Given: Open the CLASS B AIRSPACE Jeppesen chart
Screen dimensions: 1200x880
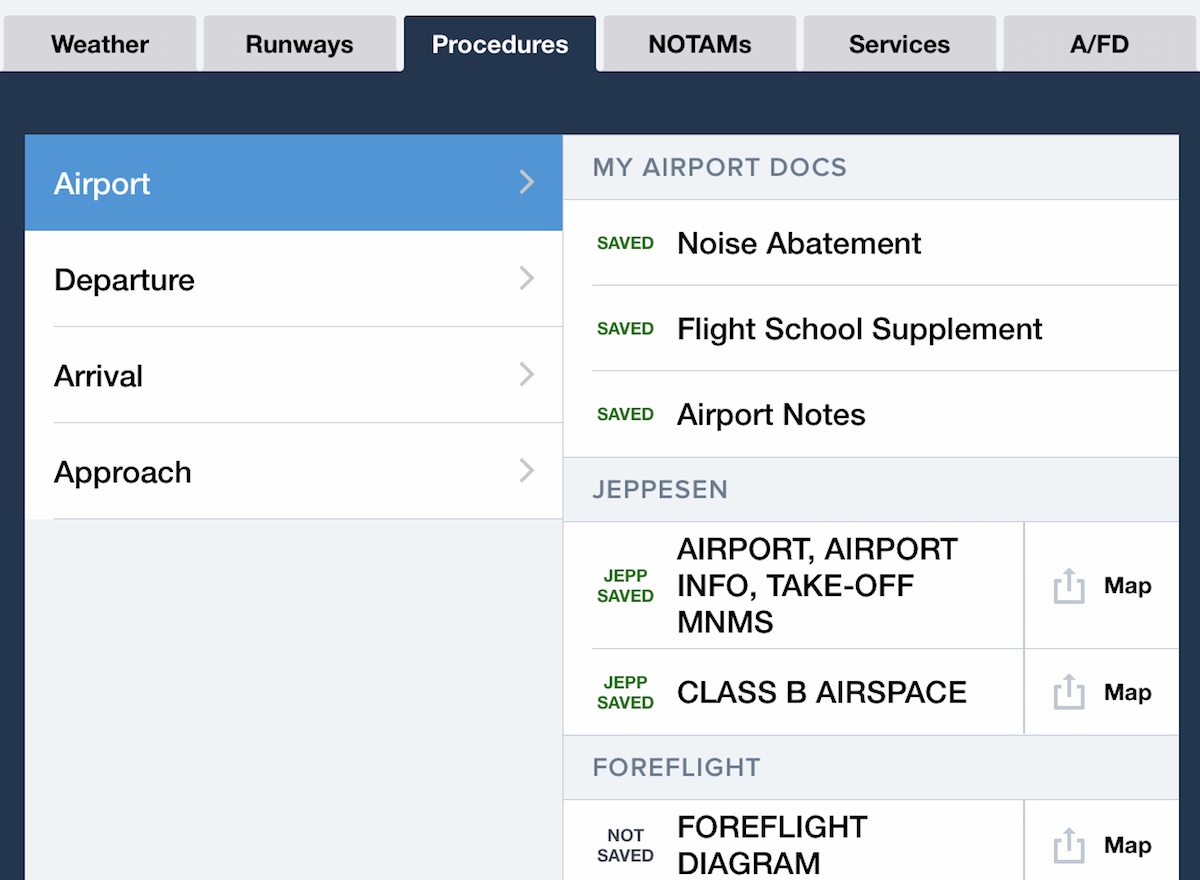Looking at the screenshot, I should 794,692.
